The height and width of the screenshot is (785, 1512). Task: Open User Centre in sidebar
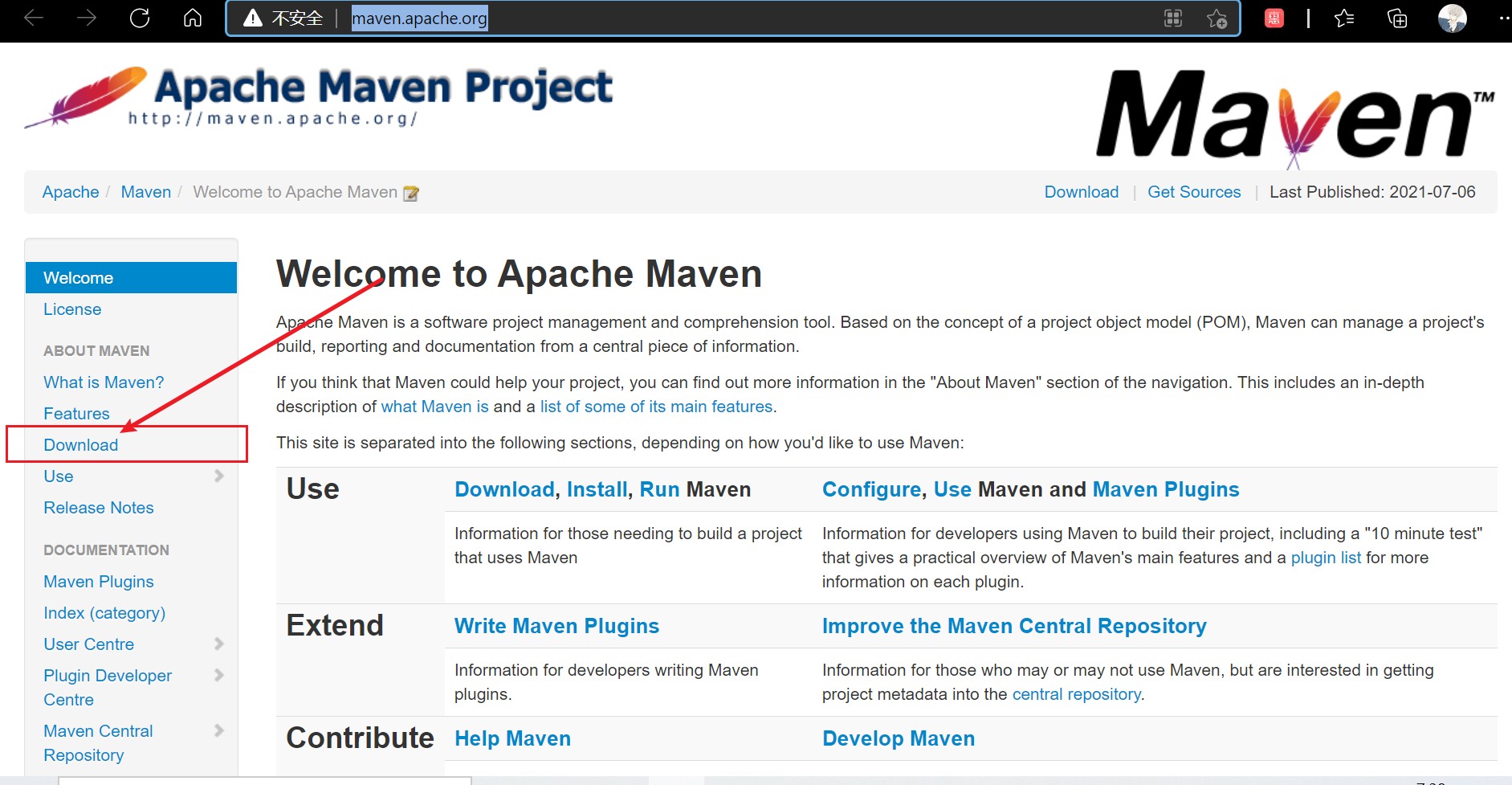[88, 644]
